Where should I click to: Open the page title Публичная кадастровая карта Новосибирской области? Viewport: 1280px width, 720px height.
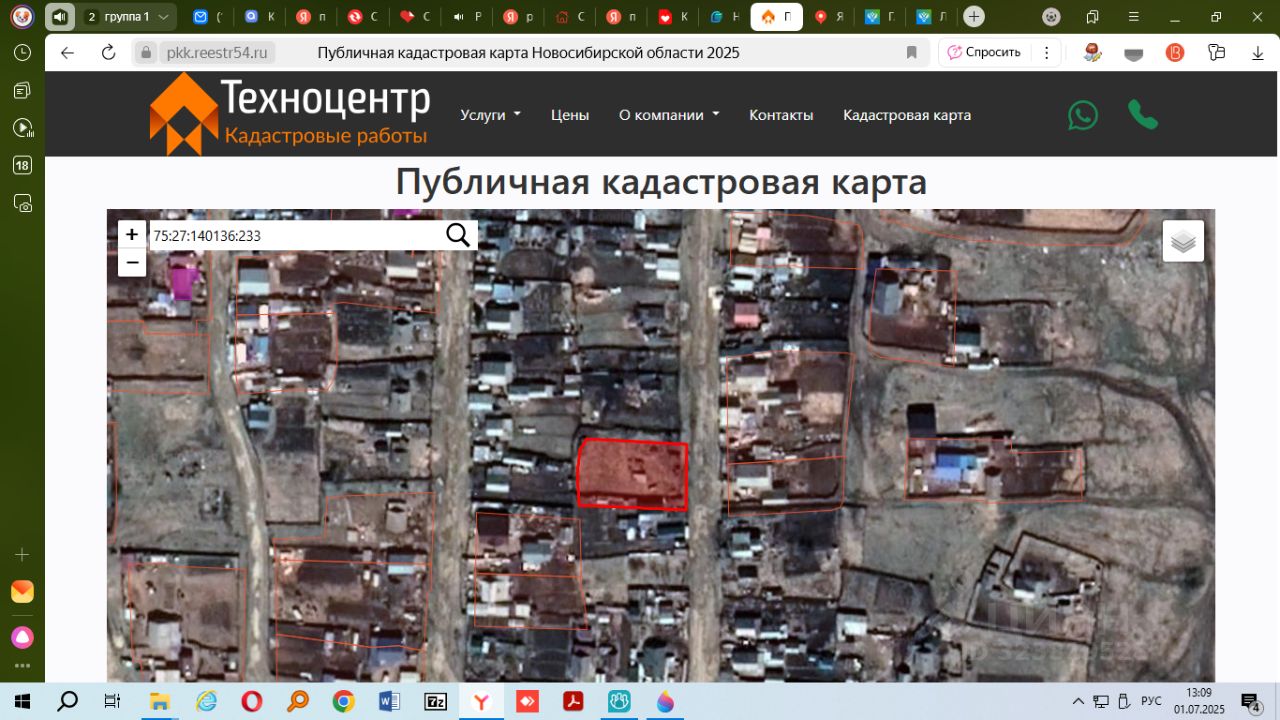[529, 52]
